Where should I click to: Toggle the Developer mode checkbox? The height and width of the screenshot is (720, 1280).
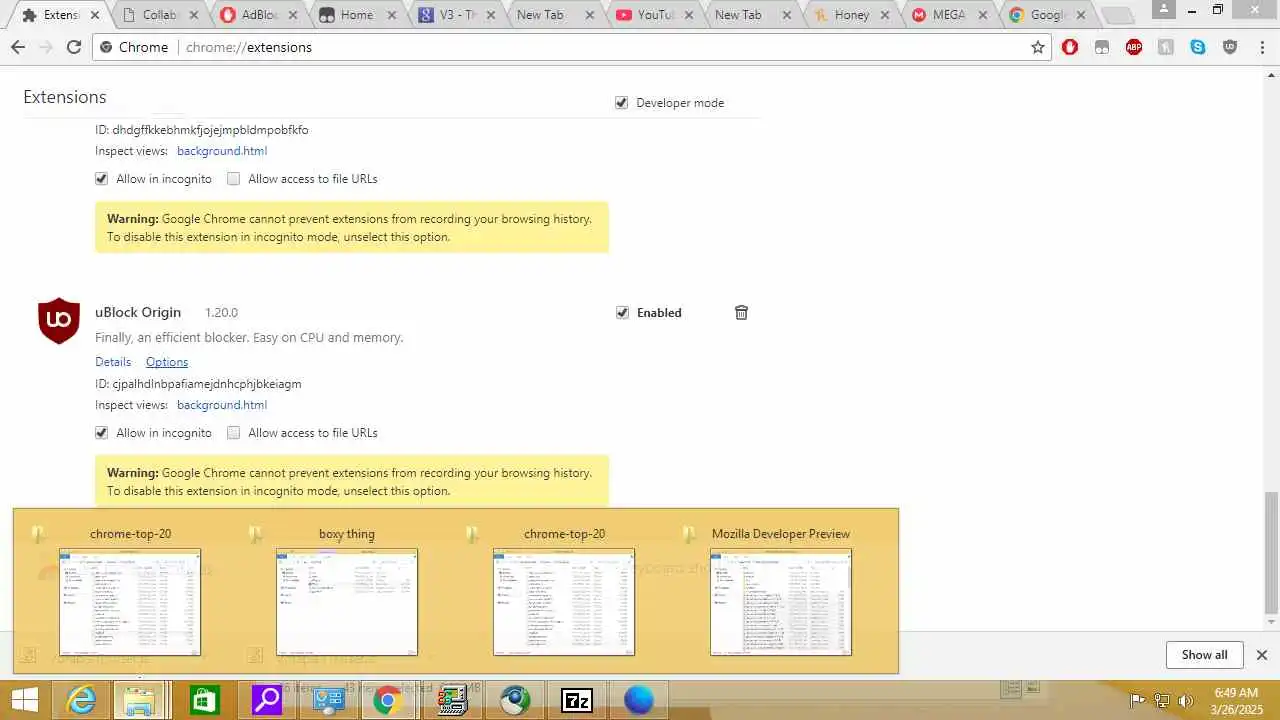tap(621, 103)
